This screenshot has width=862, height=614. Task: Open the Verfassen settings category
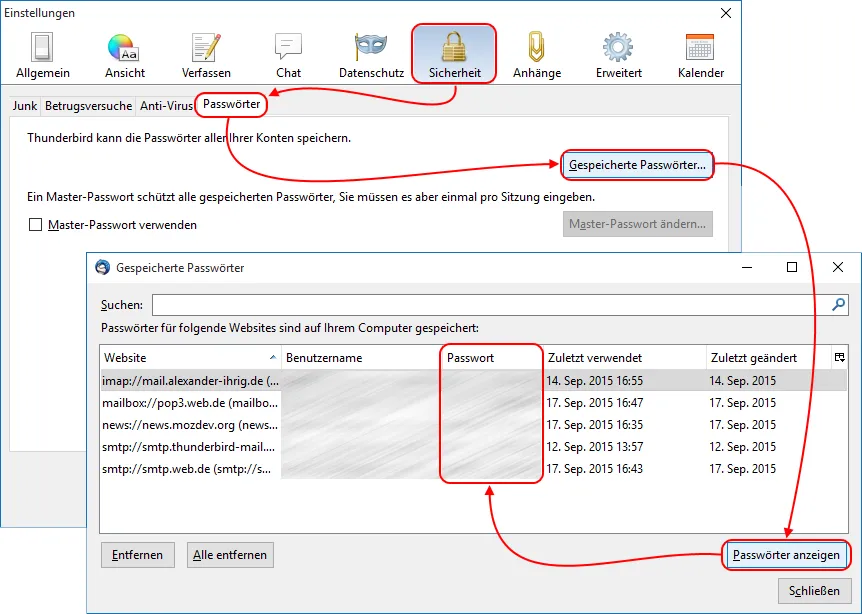pyautogui.click(x=206, y=55)
